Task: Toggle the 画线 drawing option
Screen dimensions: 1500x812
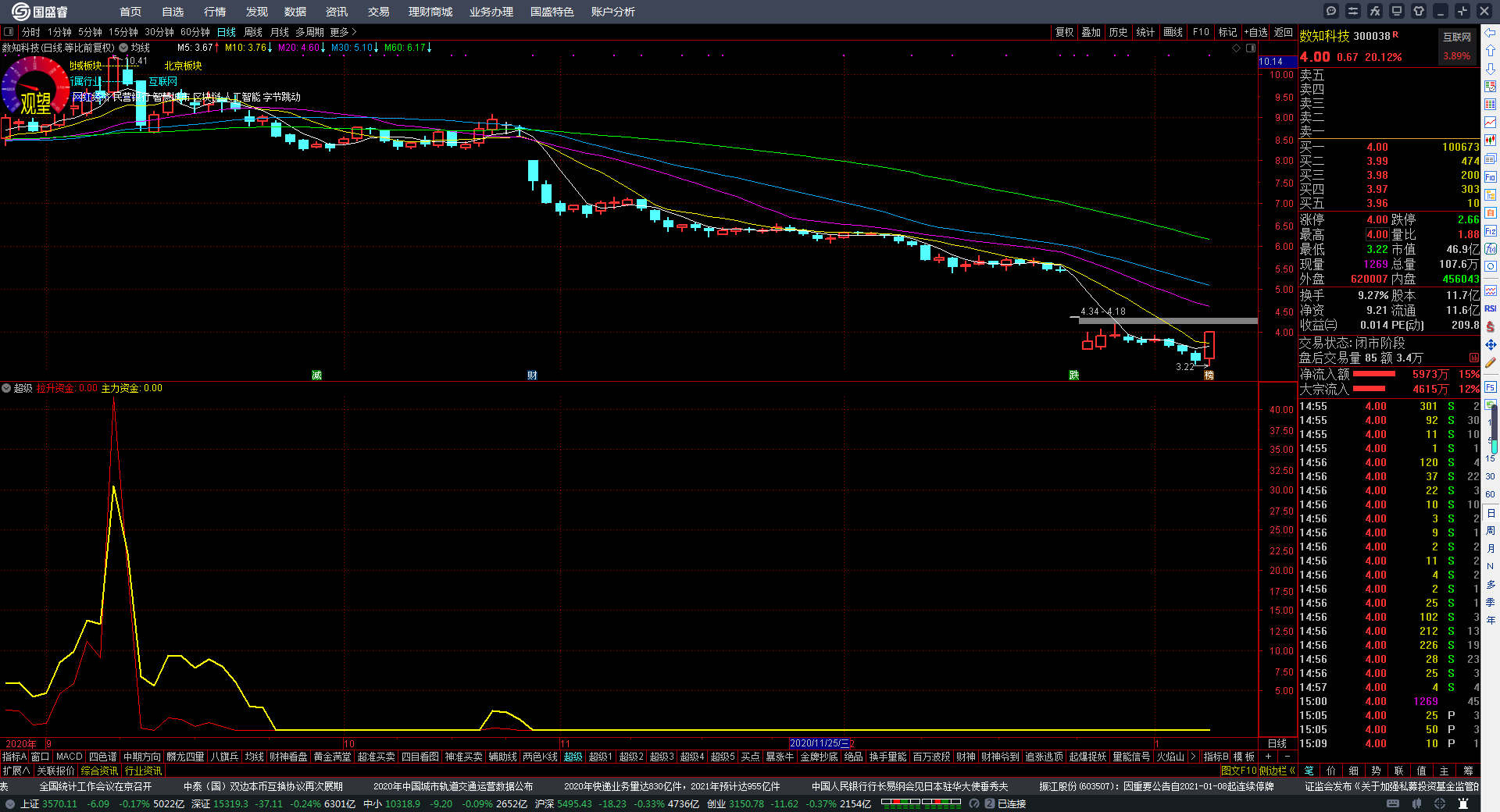Action: click(x=1173, y=32)
